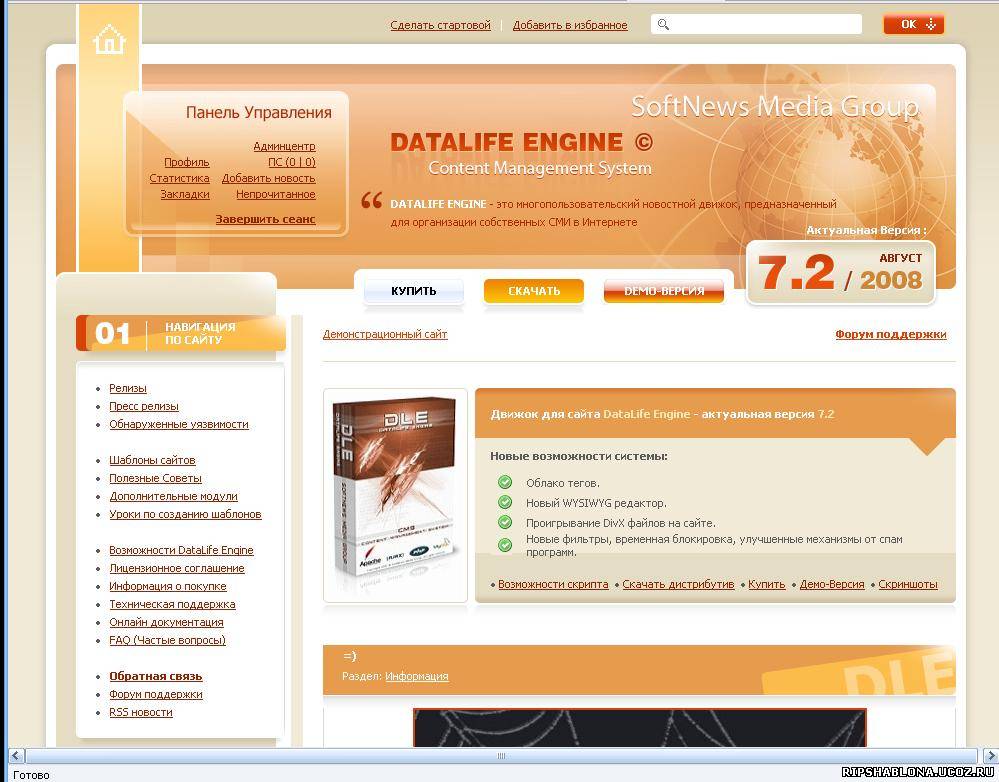This screenshot has height=782, width=999.
Task: Focus the top search input field
Action: pos(756,25)
